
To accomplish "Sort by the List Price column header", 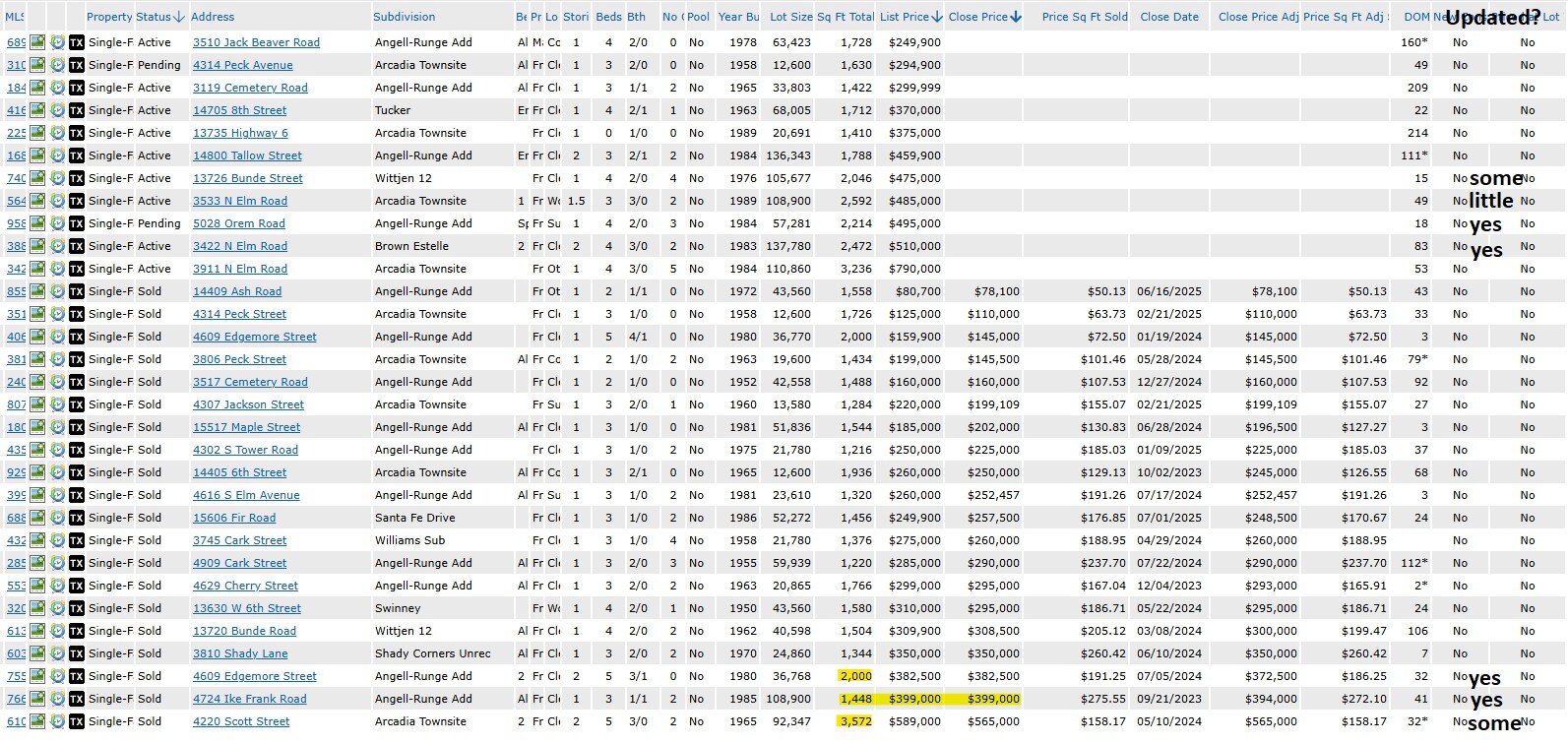I will (910, 17).
